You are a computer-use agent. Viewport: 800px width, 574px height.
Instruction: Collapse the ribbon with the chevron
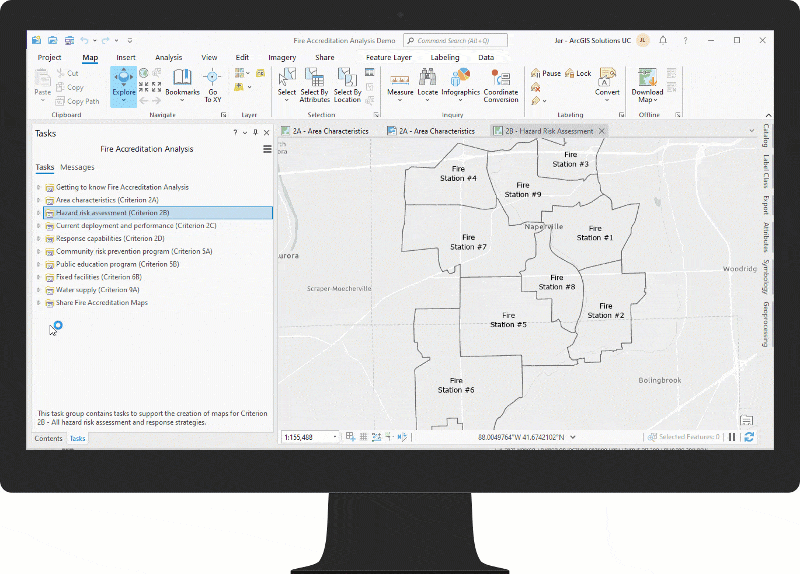pos(768,115)
